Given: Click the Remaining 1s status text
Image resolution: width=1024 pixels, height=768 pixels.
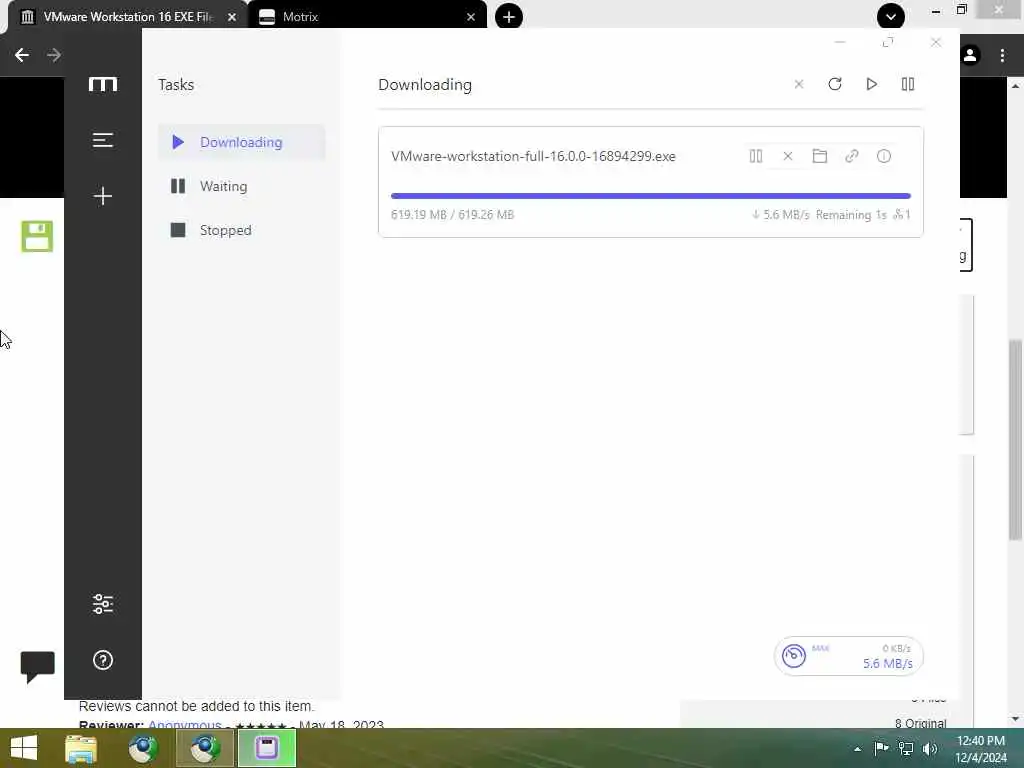Looking at the screenshot, I should click(851, 215).
